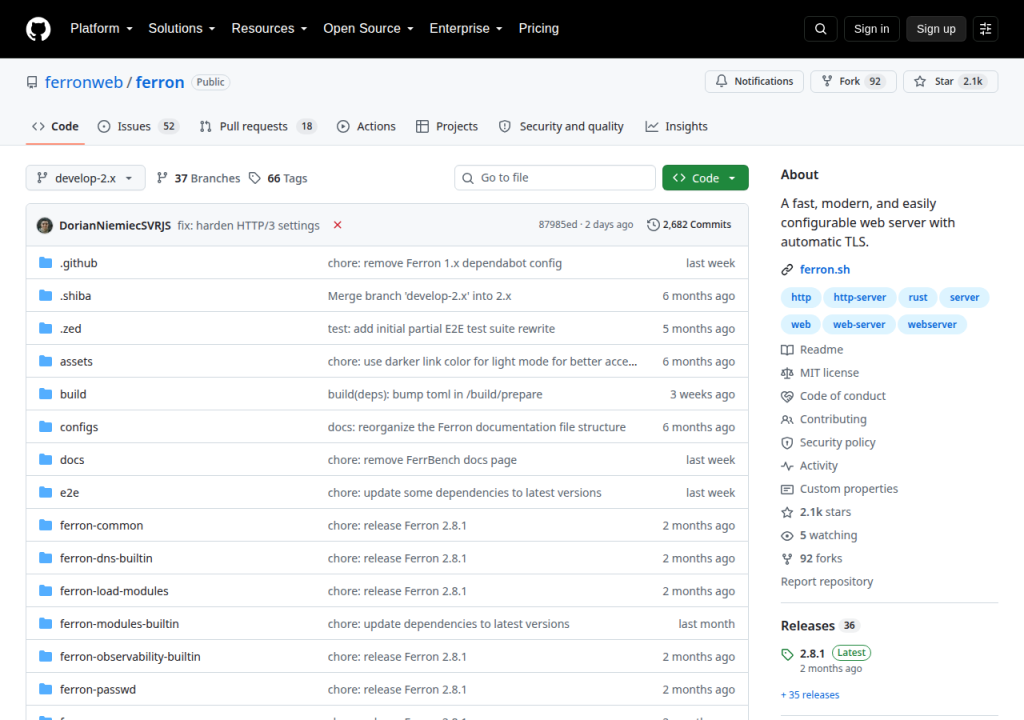Open the ferron repository name link
Image resolution: width=1024 pixels, height=720 pixels.
160,82
